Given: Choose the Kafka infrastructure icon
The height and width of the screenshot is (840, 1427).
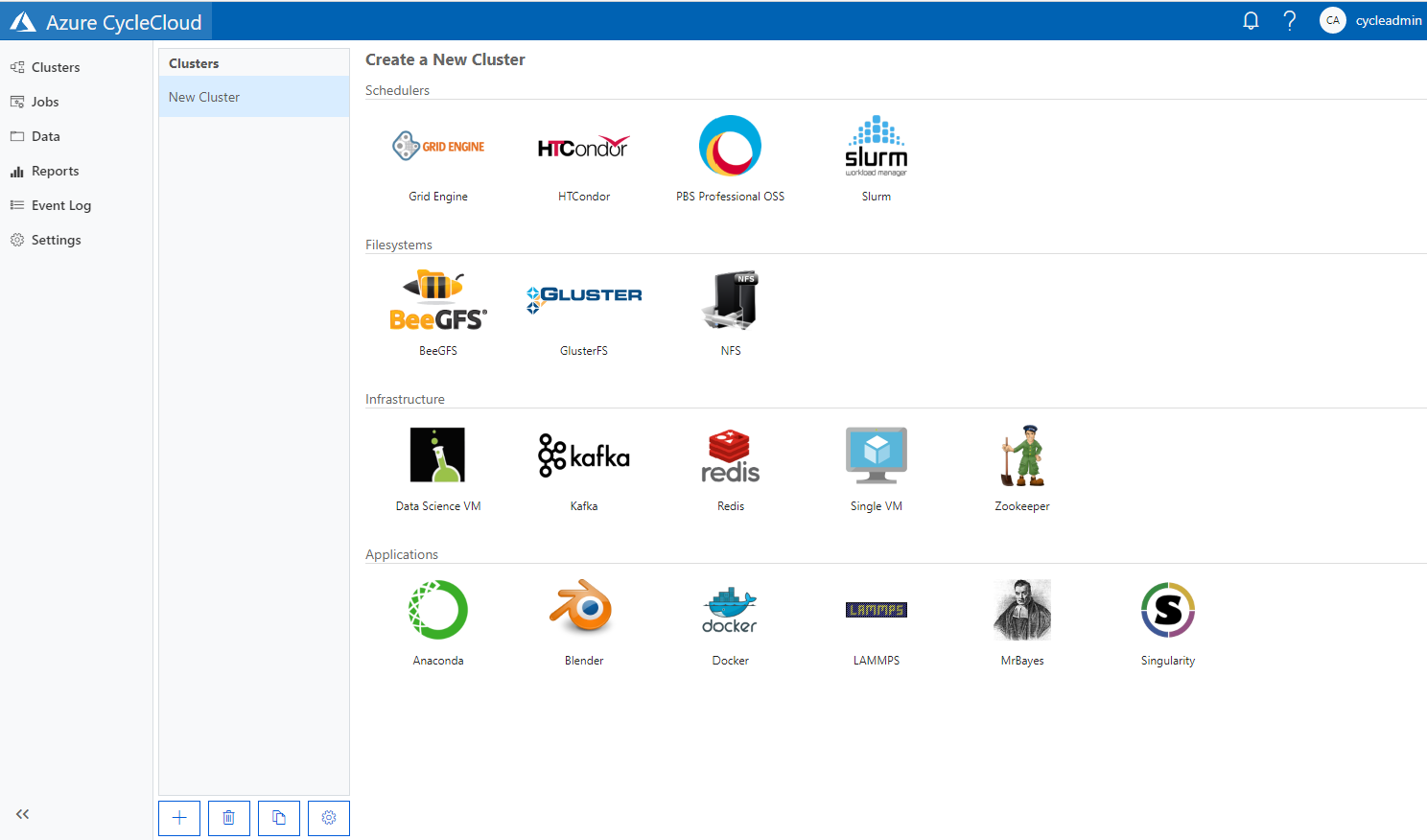Looking at the screenshot, I should (x=584, y=455).
